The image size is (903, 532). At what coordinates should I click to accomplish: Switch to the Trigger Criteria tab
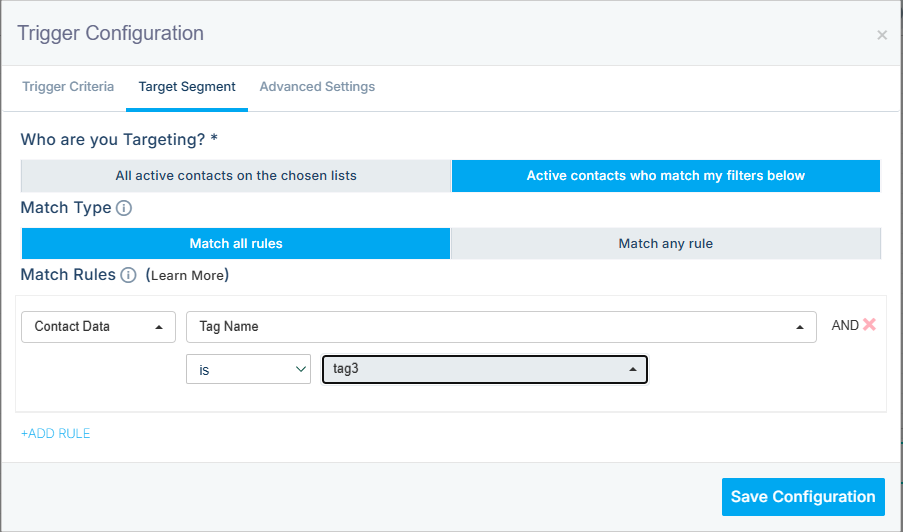coord(68,87)
